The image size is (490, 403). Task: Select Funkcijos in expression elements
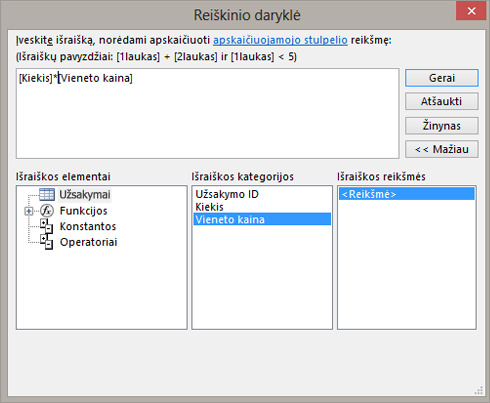83,211
